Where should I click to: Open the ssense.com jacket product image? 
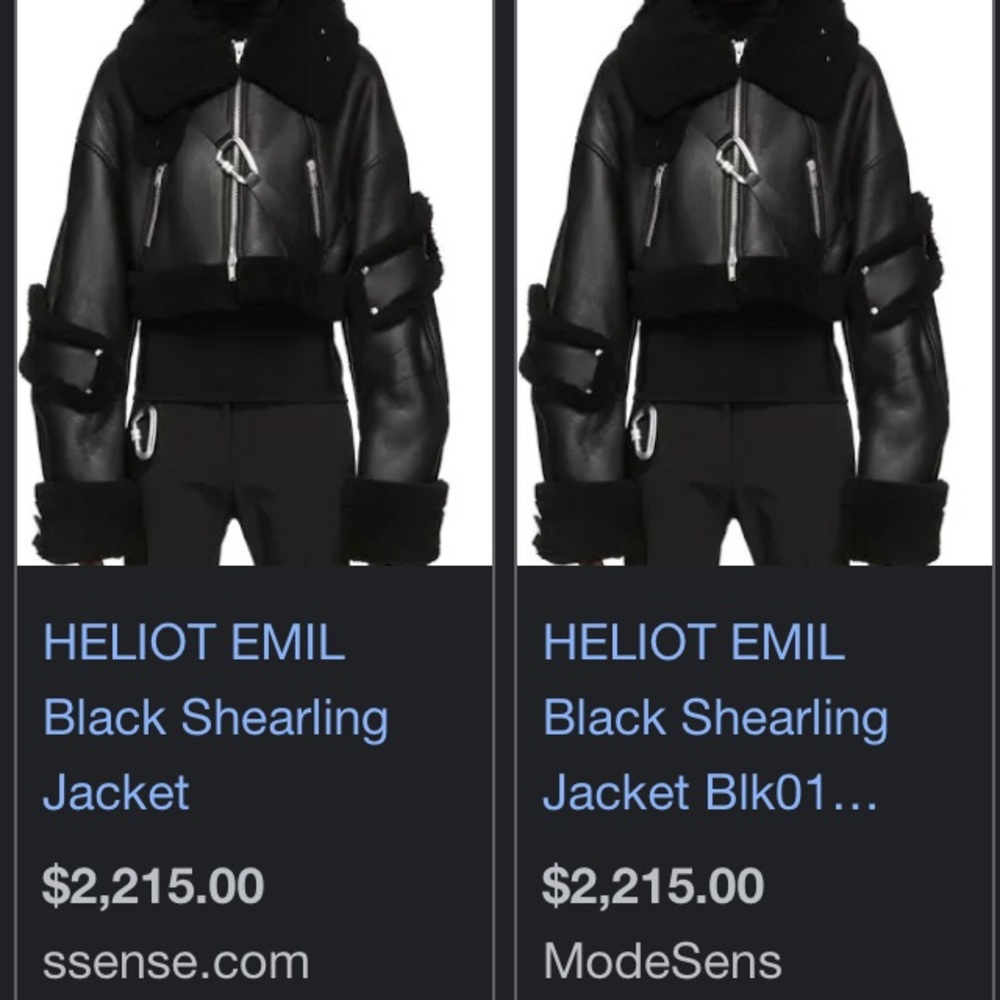[254, 283]
